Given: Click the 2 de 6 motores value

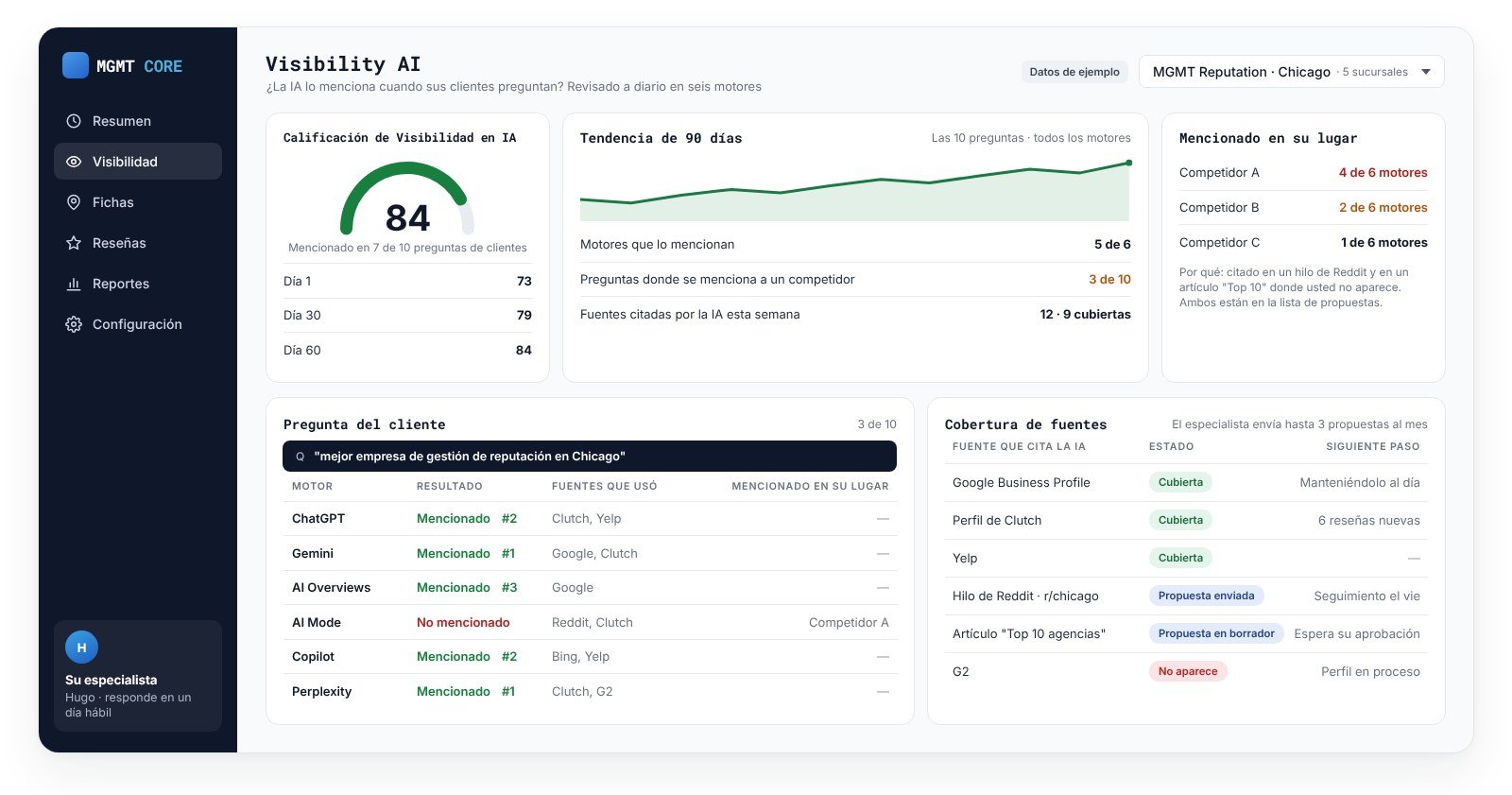Looking at the screenshot, I should (1383, 208).
